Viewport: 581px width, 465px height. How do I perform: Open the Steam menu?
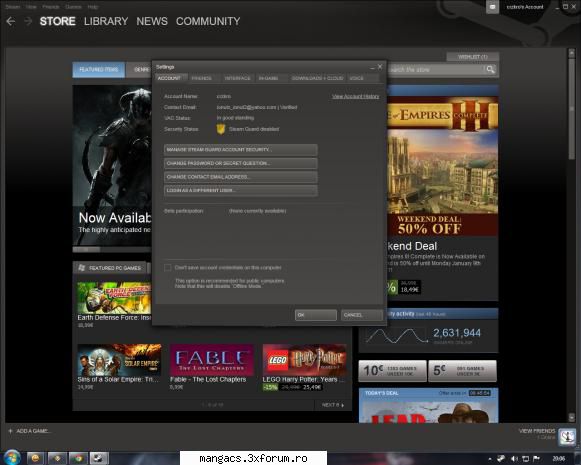tap(13, 7)
